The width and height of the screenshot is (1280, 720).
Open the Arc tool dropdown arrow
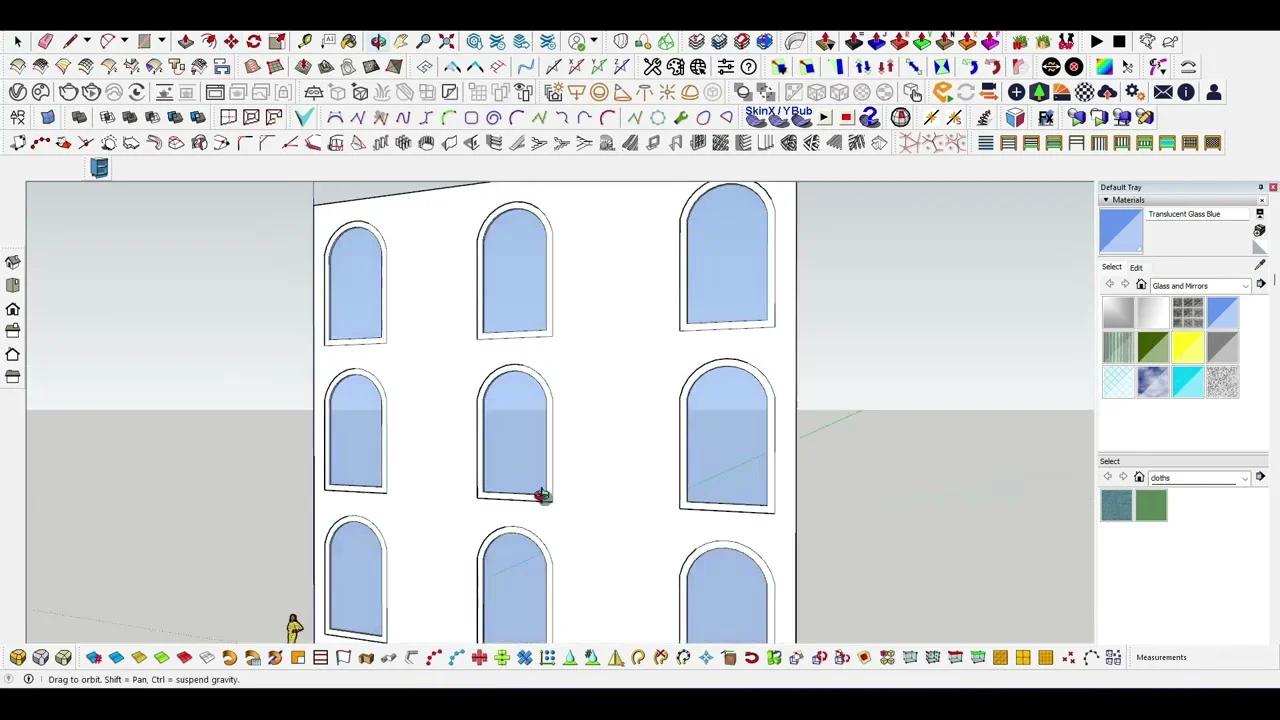click(124, 41)
